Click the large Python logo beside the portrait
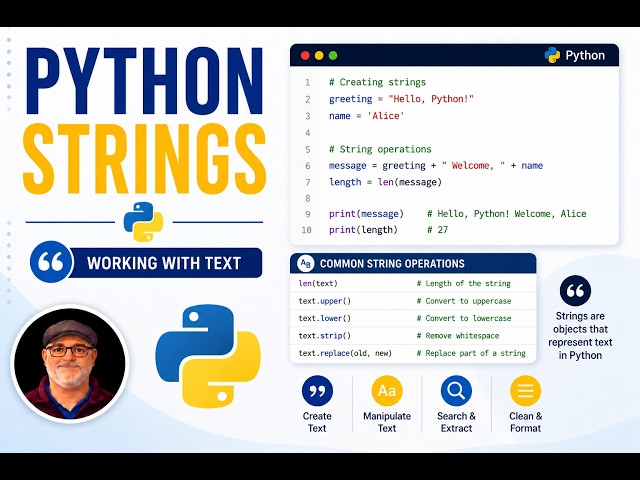Viewport: 640px width, 480px height. click(208, 356)
